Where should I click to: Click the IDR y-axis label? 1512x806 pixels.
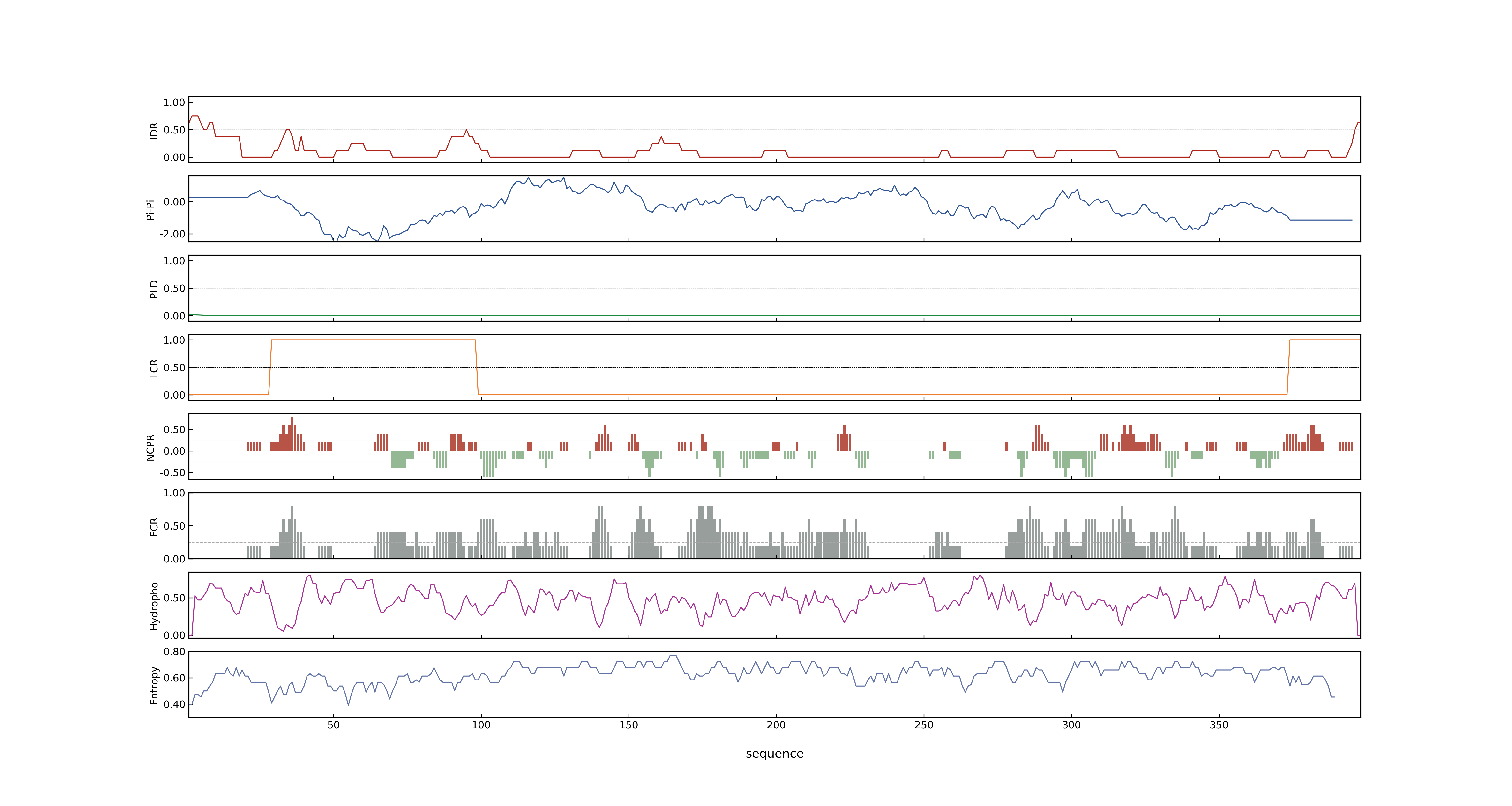click(x=154, y=130)
